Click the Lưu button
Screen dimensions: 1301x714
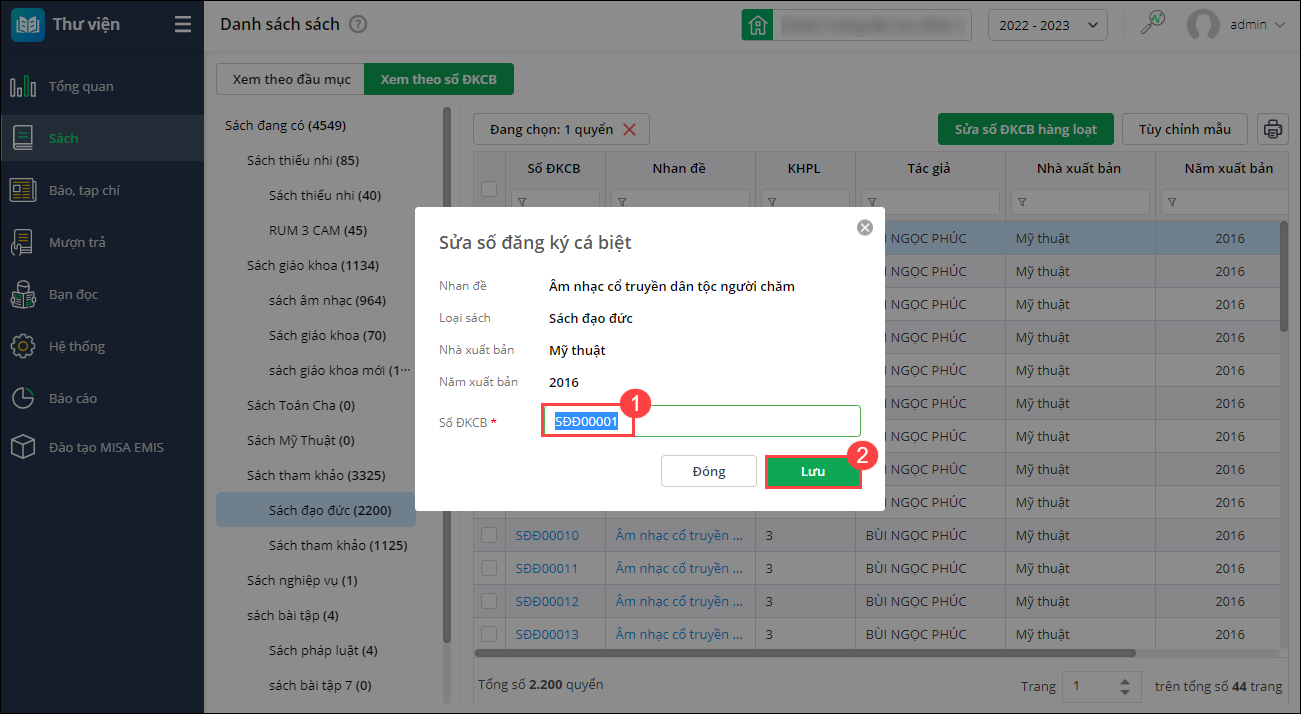click(x=813, y=471)
